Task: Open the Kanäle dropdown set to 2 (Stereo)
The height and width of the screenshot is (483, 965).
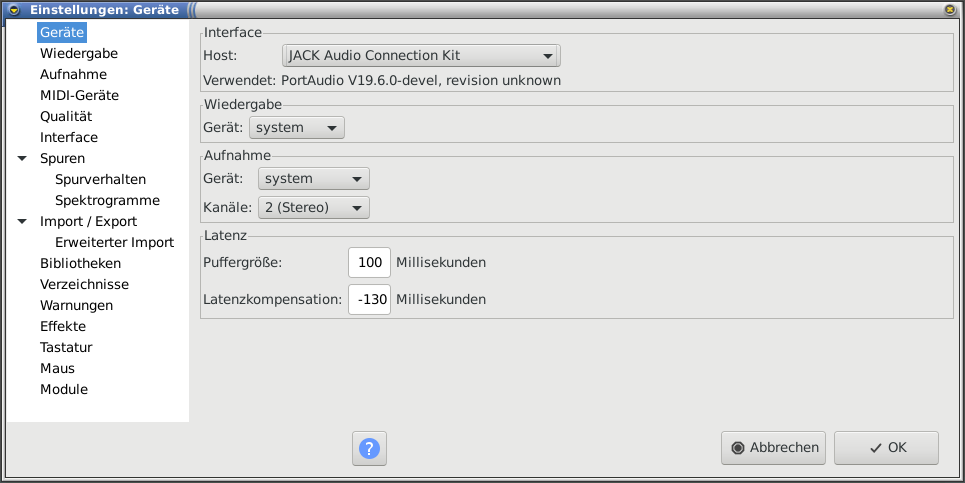Action: tap(313, 208)
